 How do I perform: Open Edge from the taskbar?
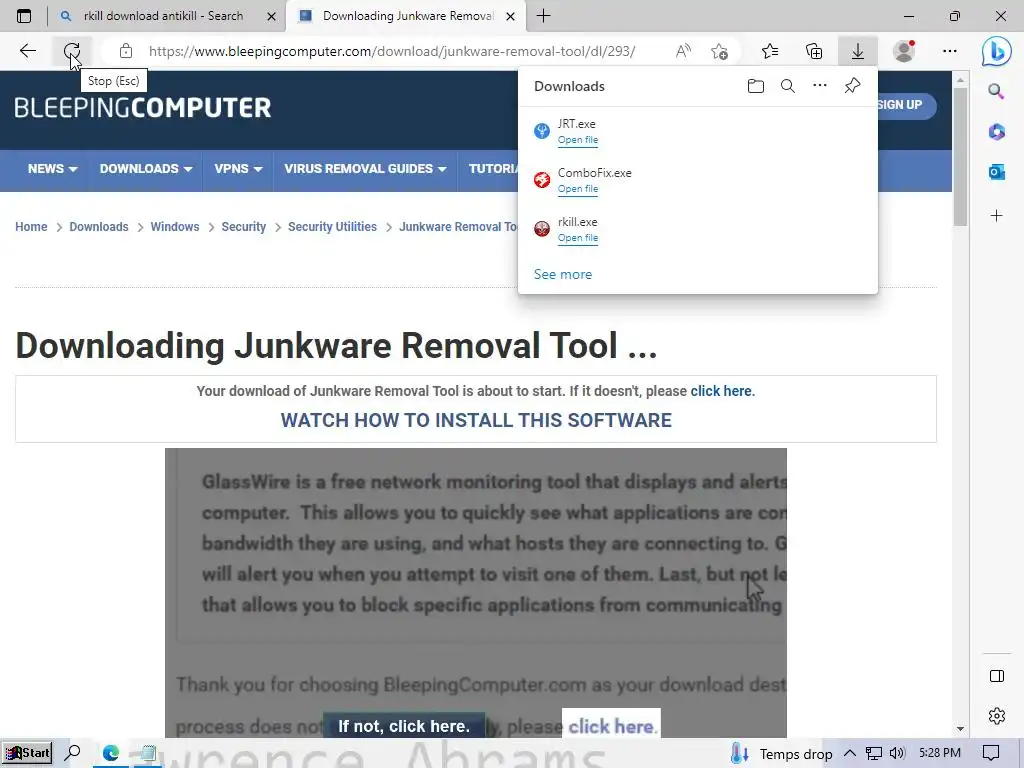tap(110, 753)
